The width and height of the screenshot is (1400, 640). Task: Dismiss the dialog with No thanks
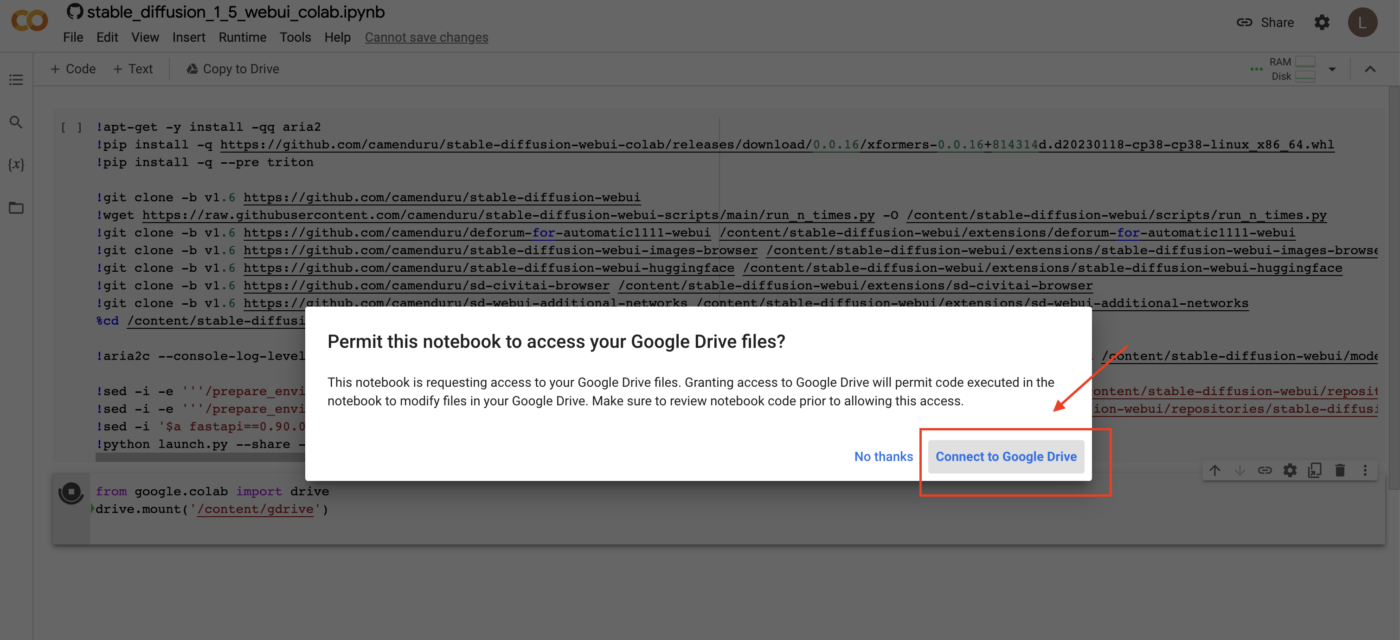(883, 456)
